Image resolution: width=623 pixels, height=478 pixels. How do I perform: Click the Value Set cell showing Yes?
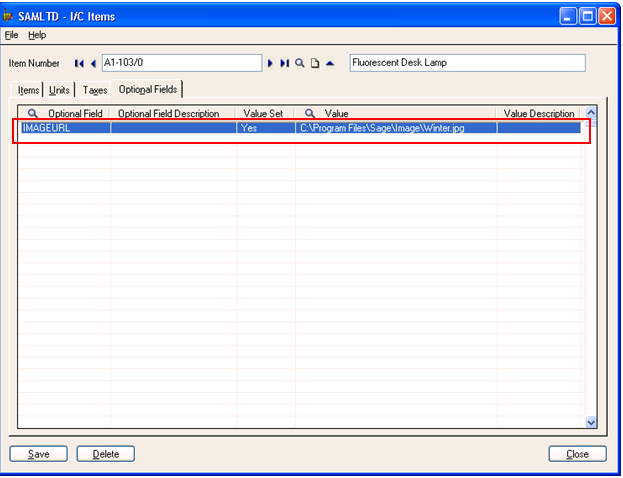265,128
